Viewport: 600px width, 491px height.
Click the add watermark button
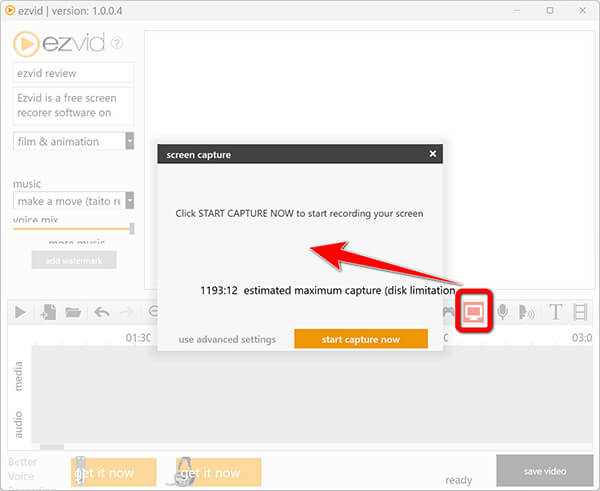tap(74, 260)
